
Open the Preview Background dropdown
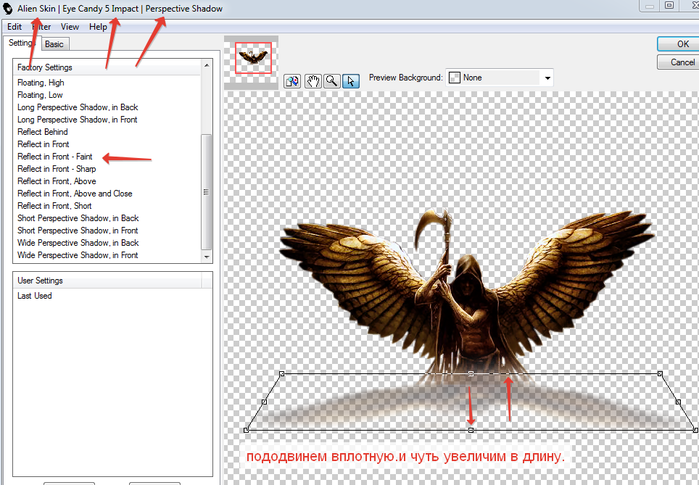click(x=500, y=78)
